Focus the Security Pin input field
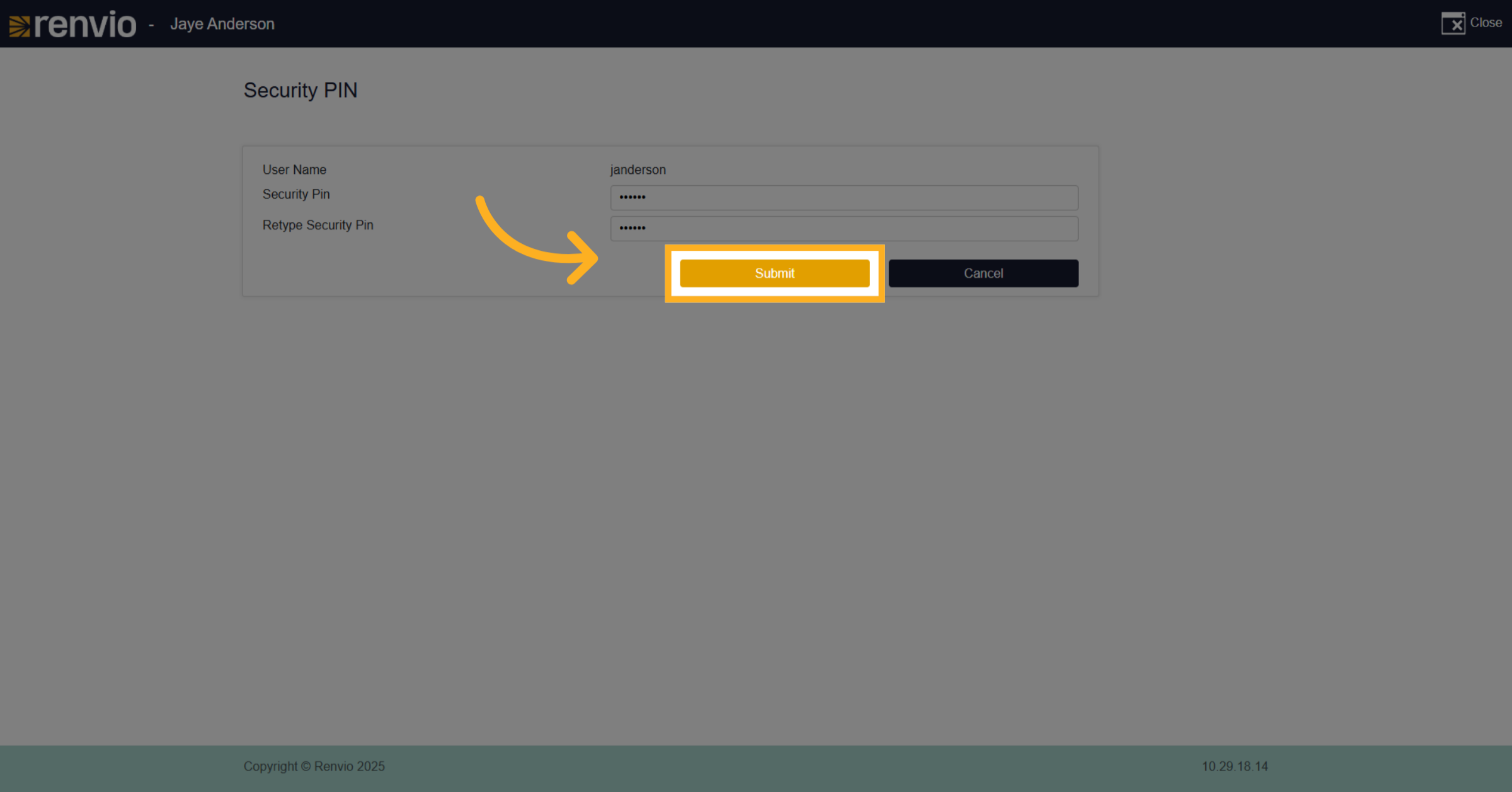 [844, 197]
